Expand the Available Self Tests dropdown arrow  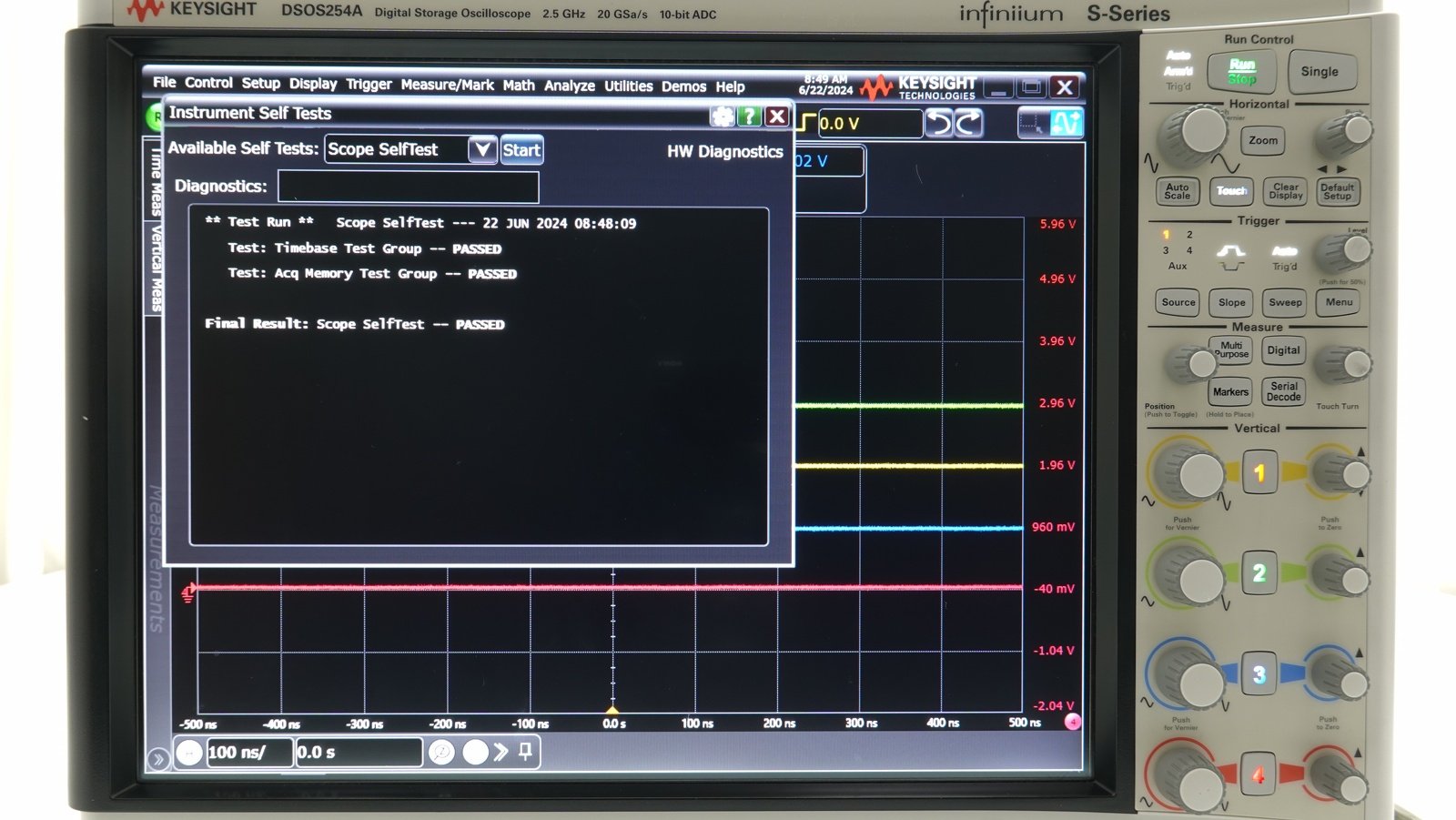tap(482, 149)
